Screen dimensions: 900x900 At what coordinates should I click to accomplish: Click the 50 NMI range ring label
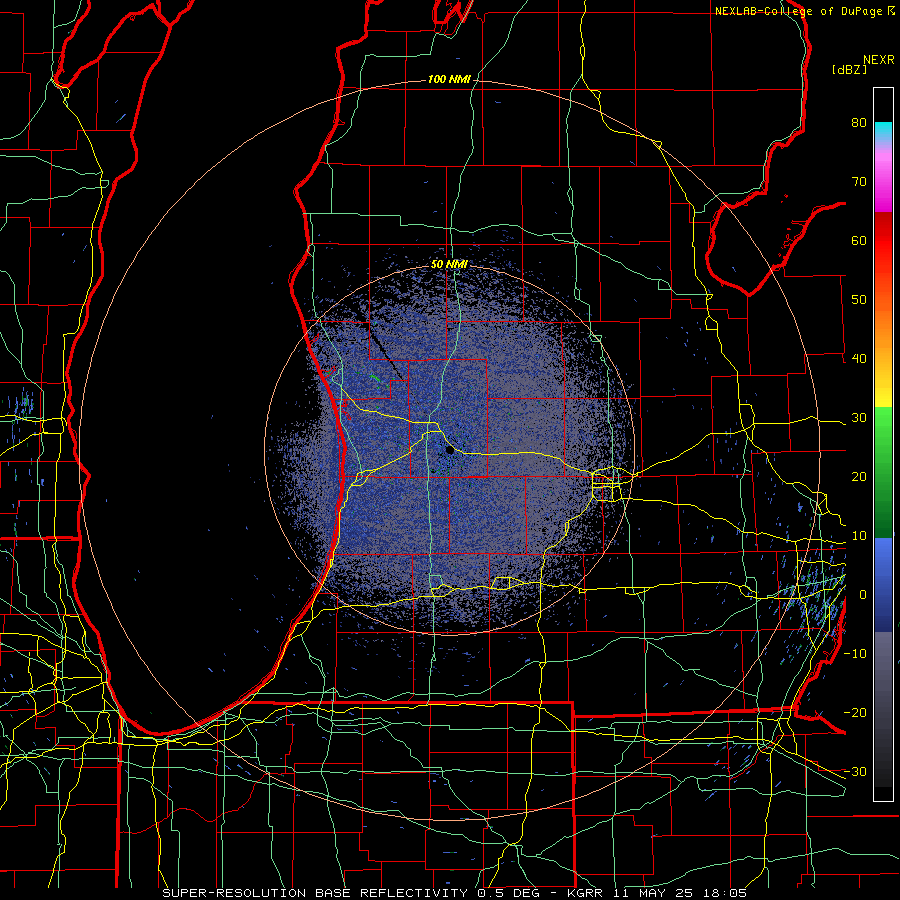449,265
